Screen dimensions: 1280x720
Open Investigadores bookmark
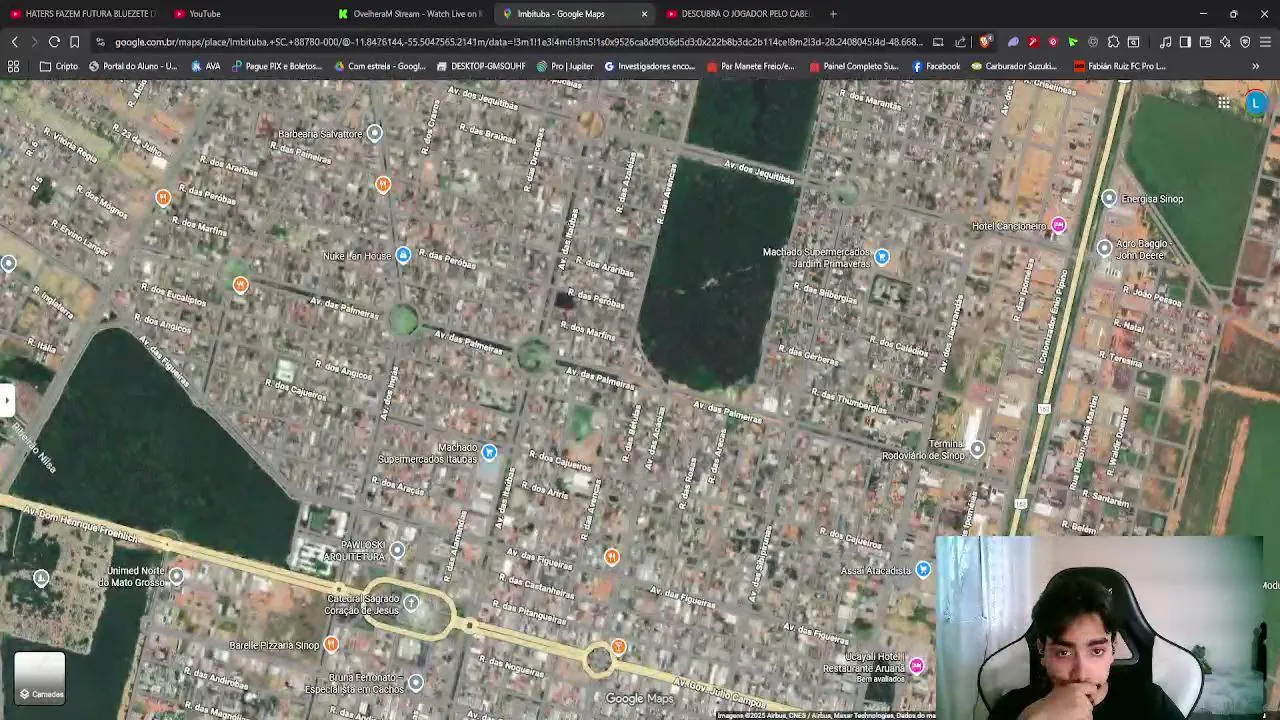coord(650,66)
